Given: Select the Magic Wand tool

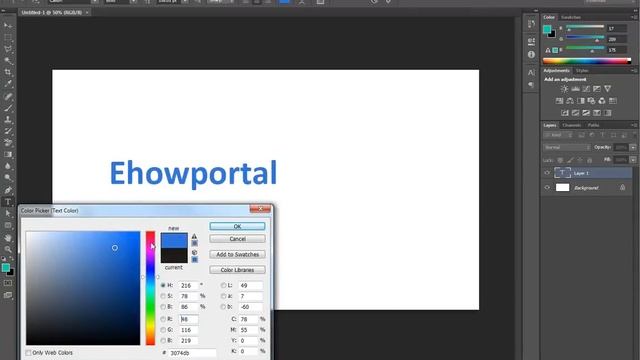Looking at the screenshot, I should 8,61.
